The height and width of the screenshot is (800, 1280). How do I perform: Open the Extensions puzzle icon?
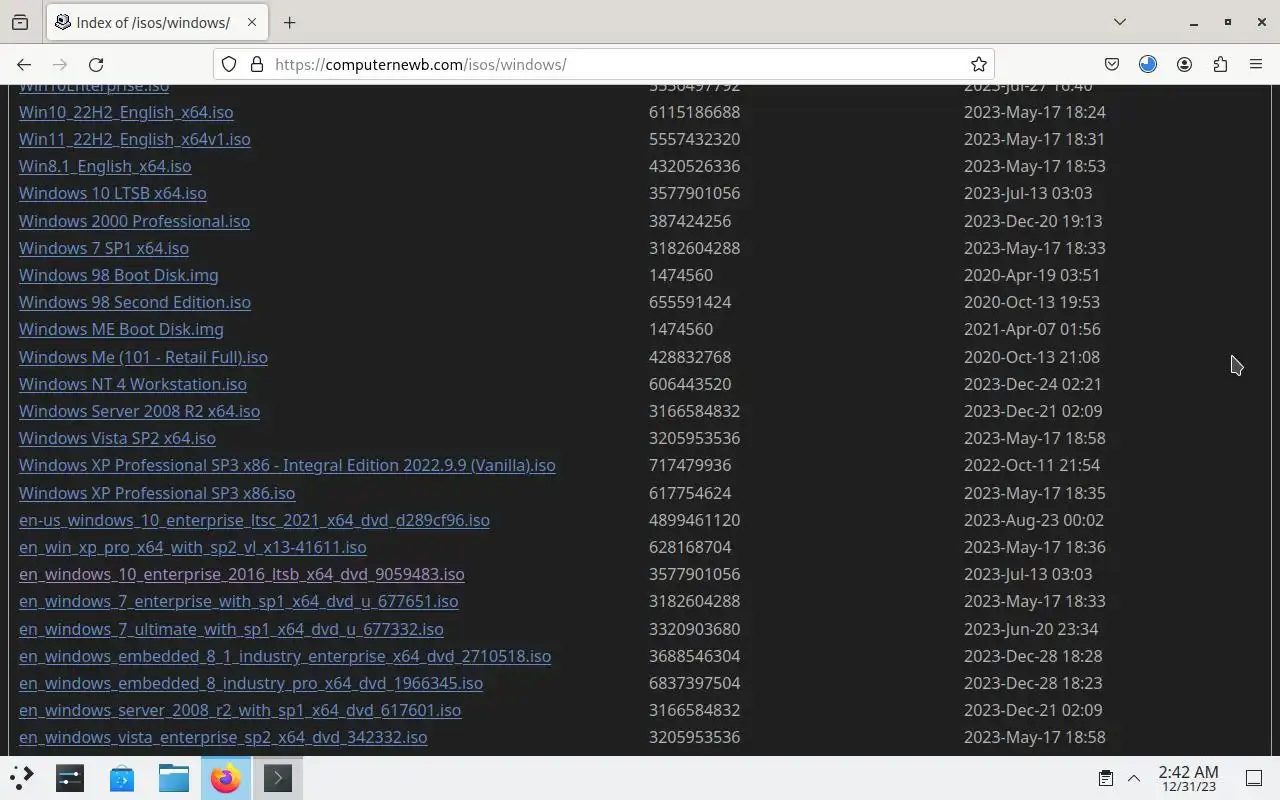pyautogui.click(x=1220, y=64)
